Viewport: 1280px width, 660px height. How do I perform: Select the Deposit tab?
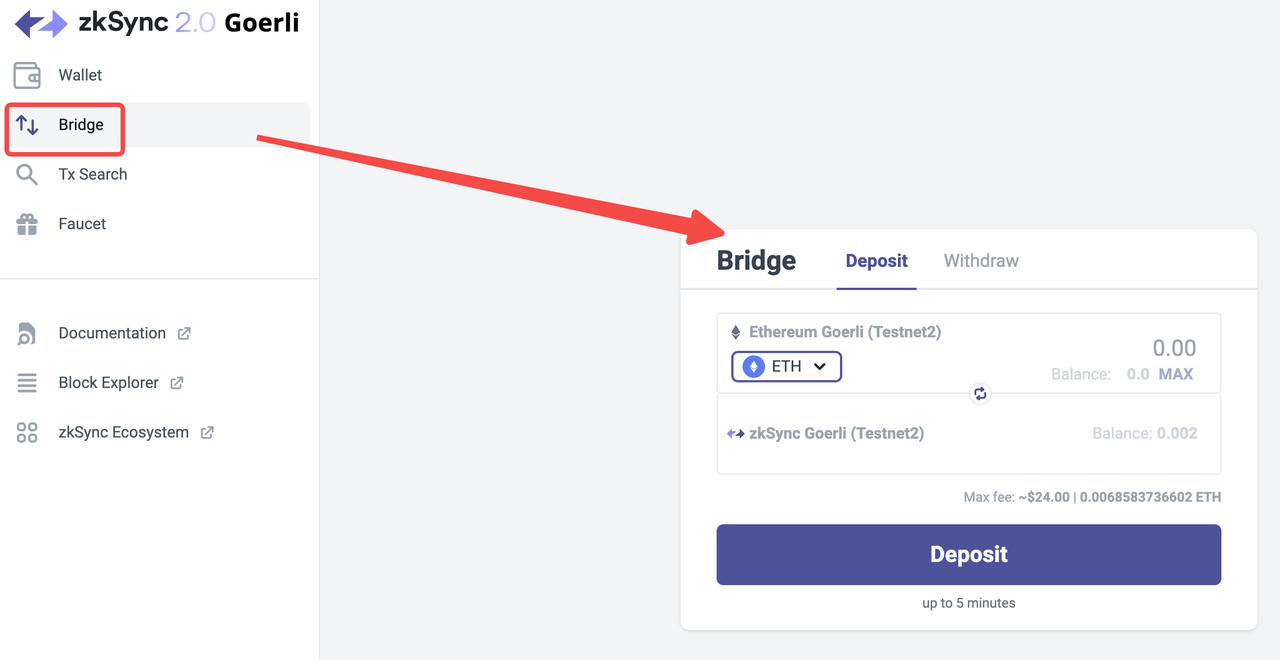coord(876,261)
